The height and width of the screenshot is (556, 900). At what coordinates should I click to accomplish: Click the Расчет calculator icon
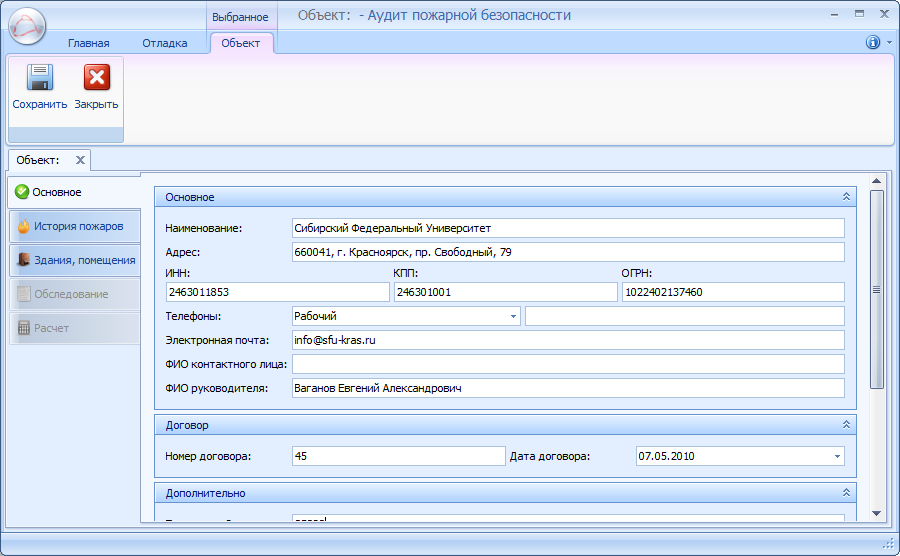coord(24,328)
